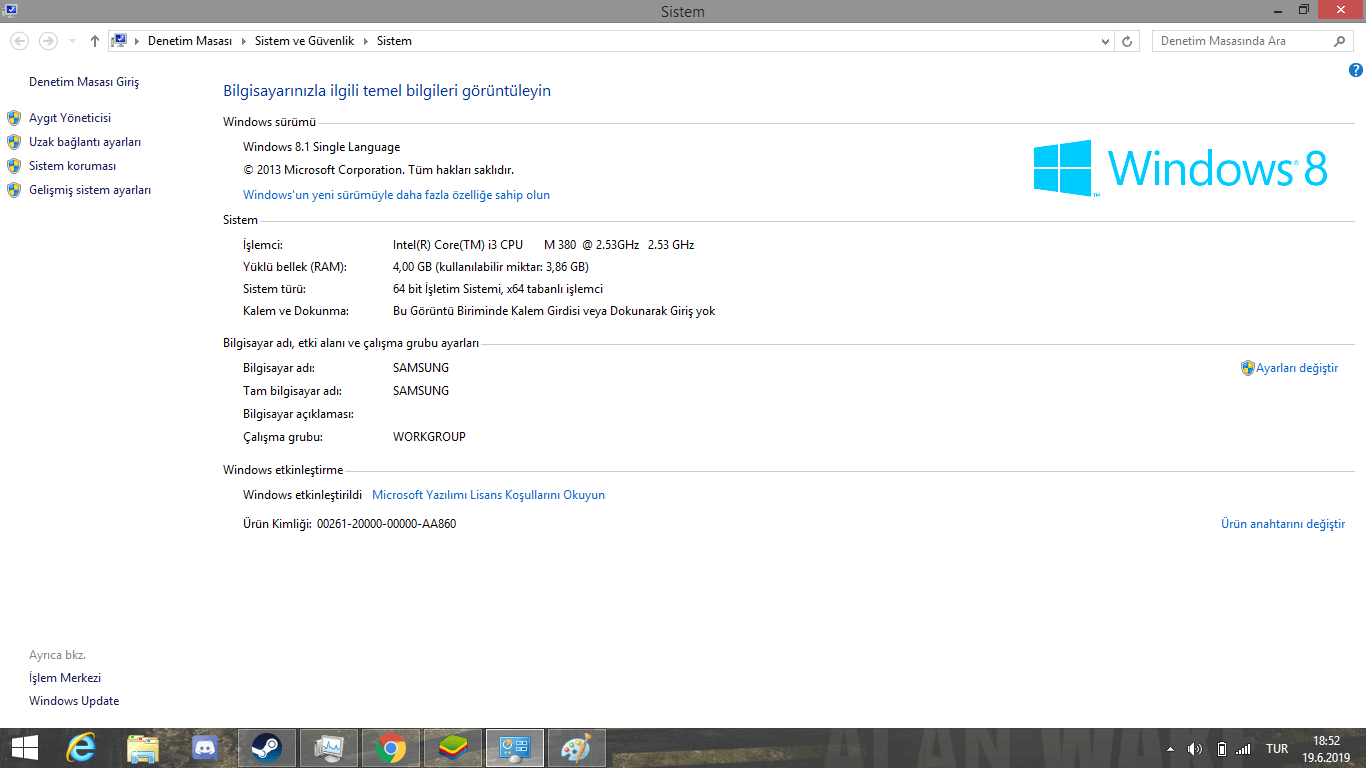Viewport: 1366px width, 768px height.
Task: Click Ürün anahtarını değiştir link
Action: pyautogui.click(x=1283, y=524)
